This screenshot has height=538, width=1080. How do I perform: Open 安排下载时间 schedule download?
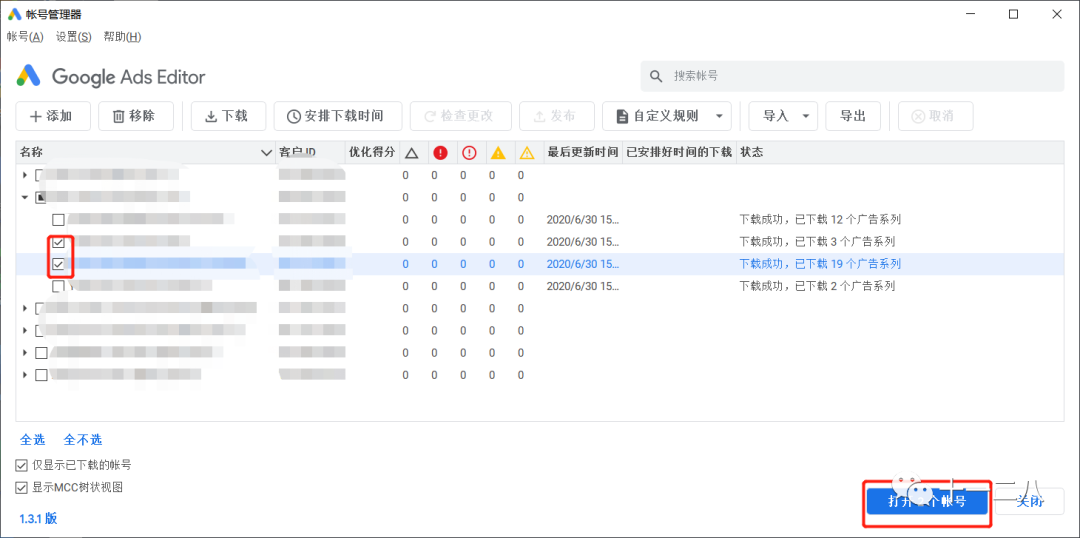(338, 116)
